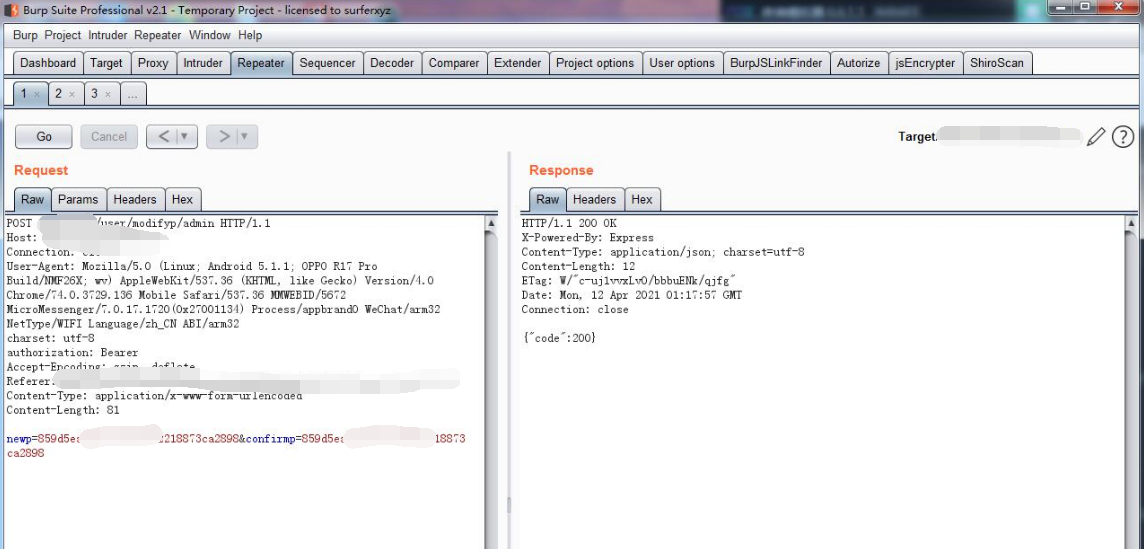Go back to the previous request with the < button

(163, 137)
